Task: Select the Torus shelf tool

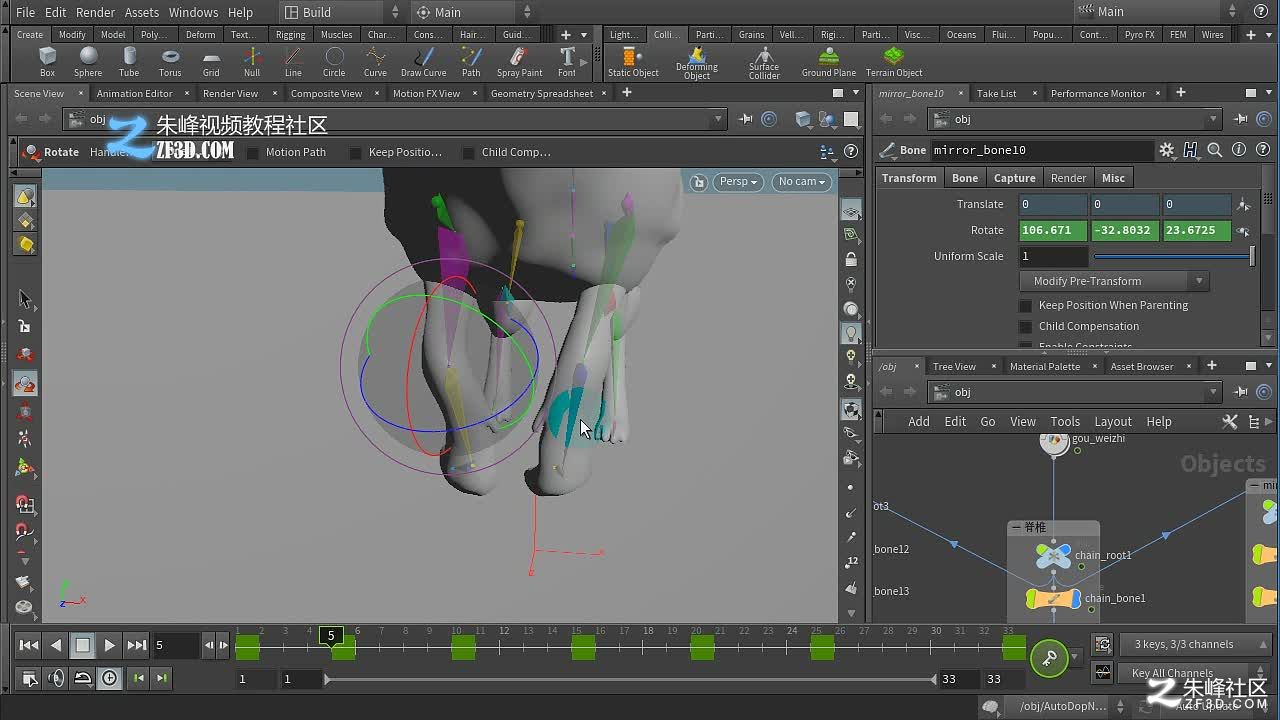Action: [170, 62]
